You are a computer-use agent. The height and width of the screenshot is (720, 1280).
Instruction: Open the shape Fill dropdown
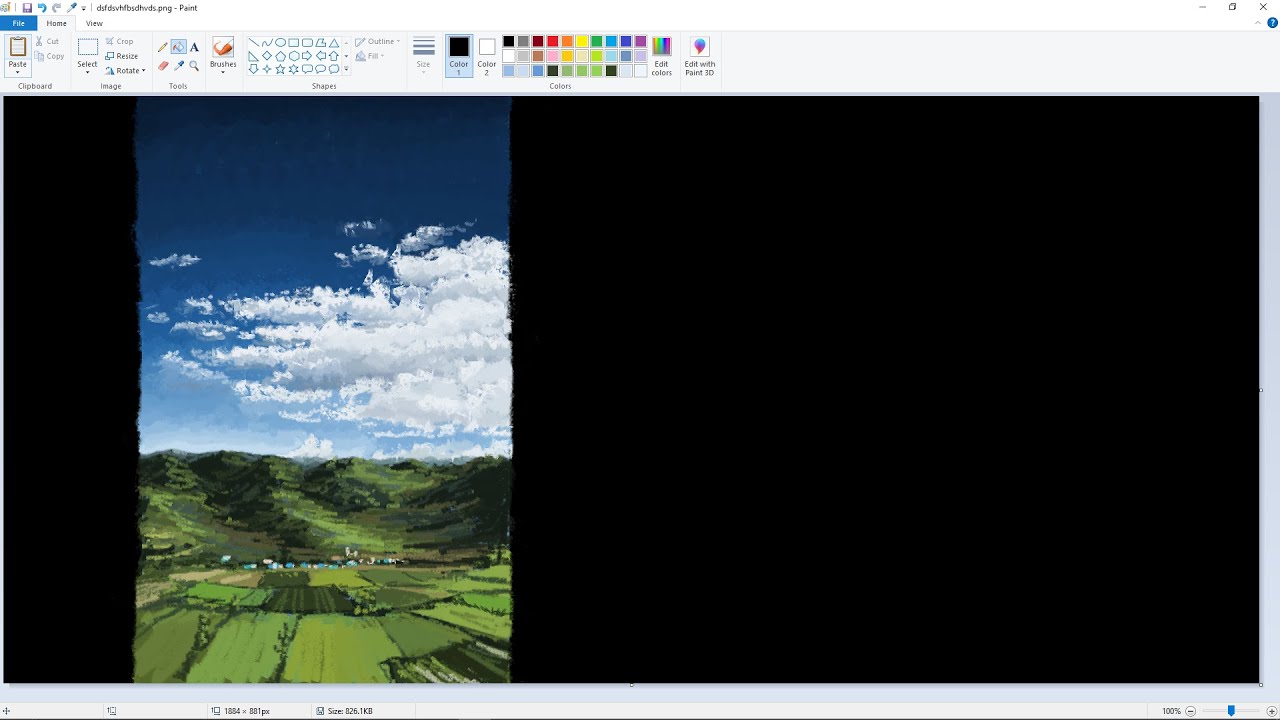pyautogui.click(x=370, y=56)
